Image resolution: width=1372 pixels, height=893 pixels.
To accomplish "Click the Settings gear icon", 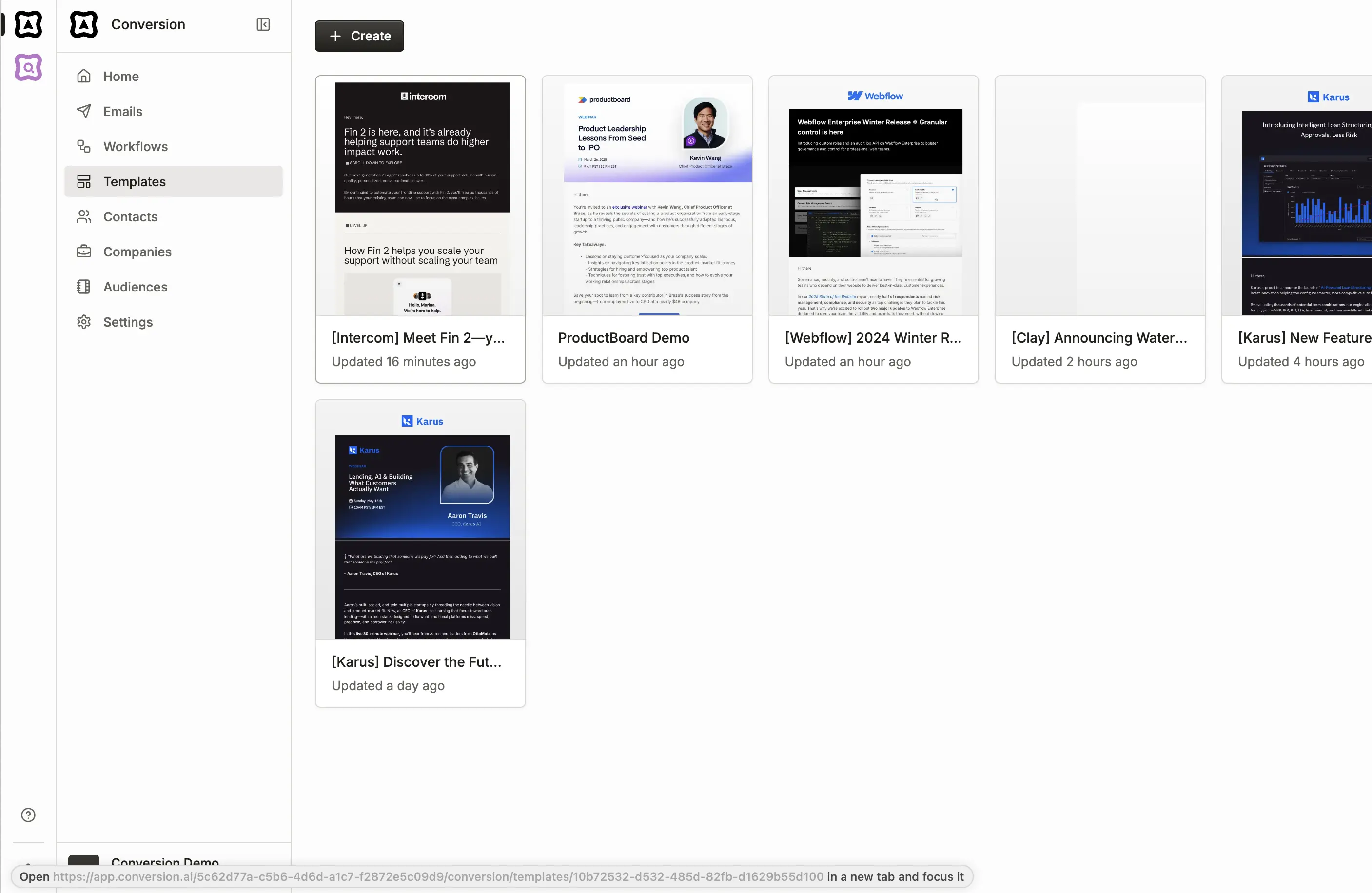I will 84,322.
